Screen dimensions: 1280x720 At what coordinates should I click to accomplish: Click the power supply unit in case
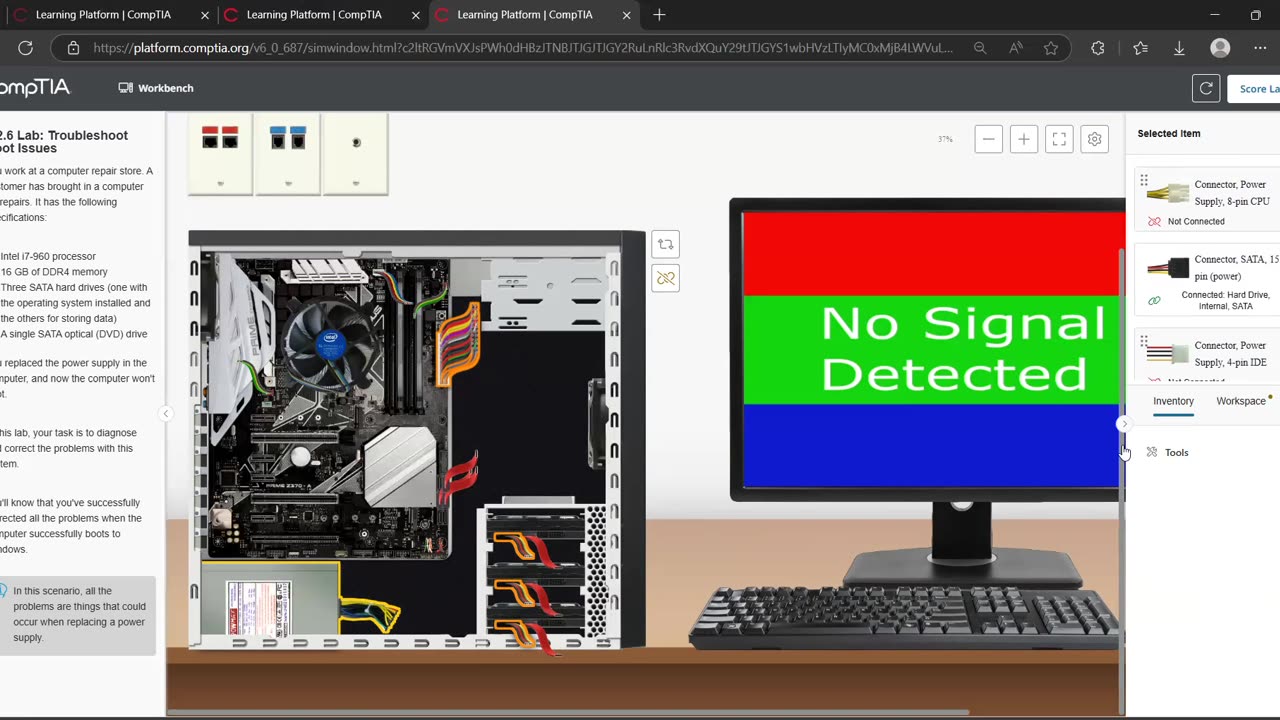[269, 599]
